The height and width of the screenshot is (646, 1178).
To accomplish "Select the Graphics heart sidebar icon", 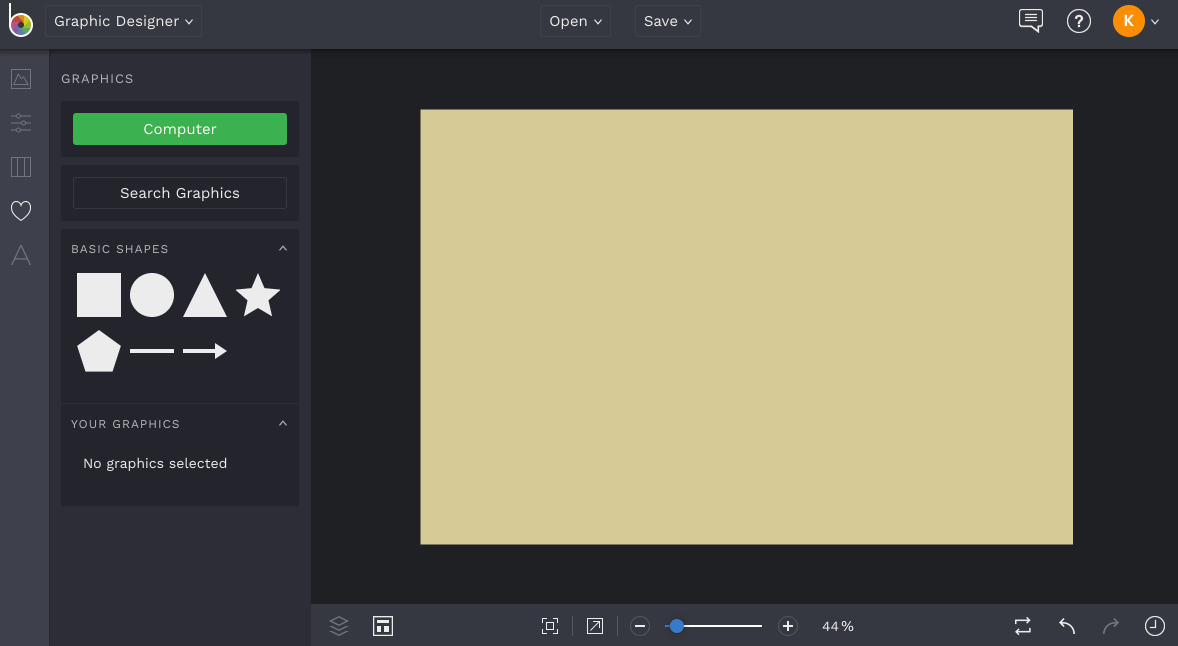I will 21,211.
